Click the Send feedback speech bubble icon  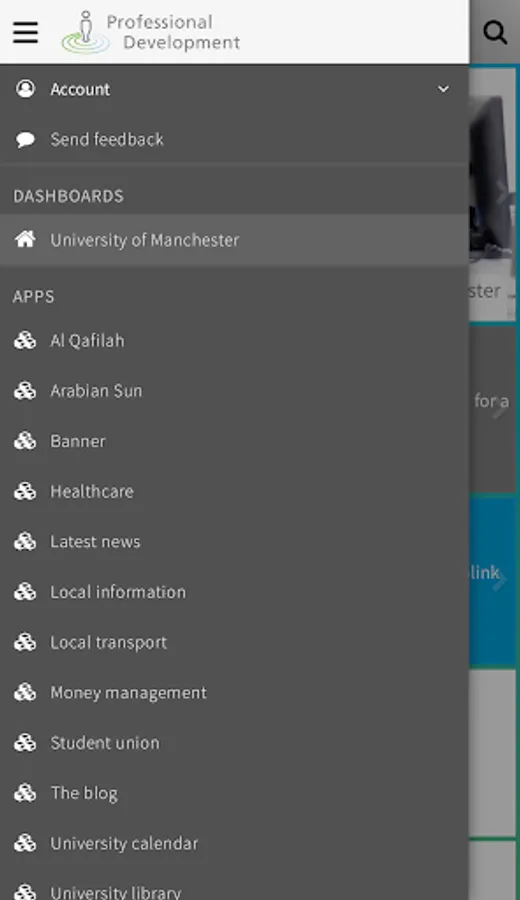25,139
